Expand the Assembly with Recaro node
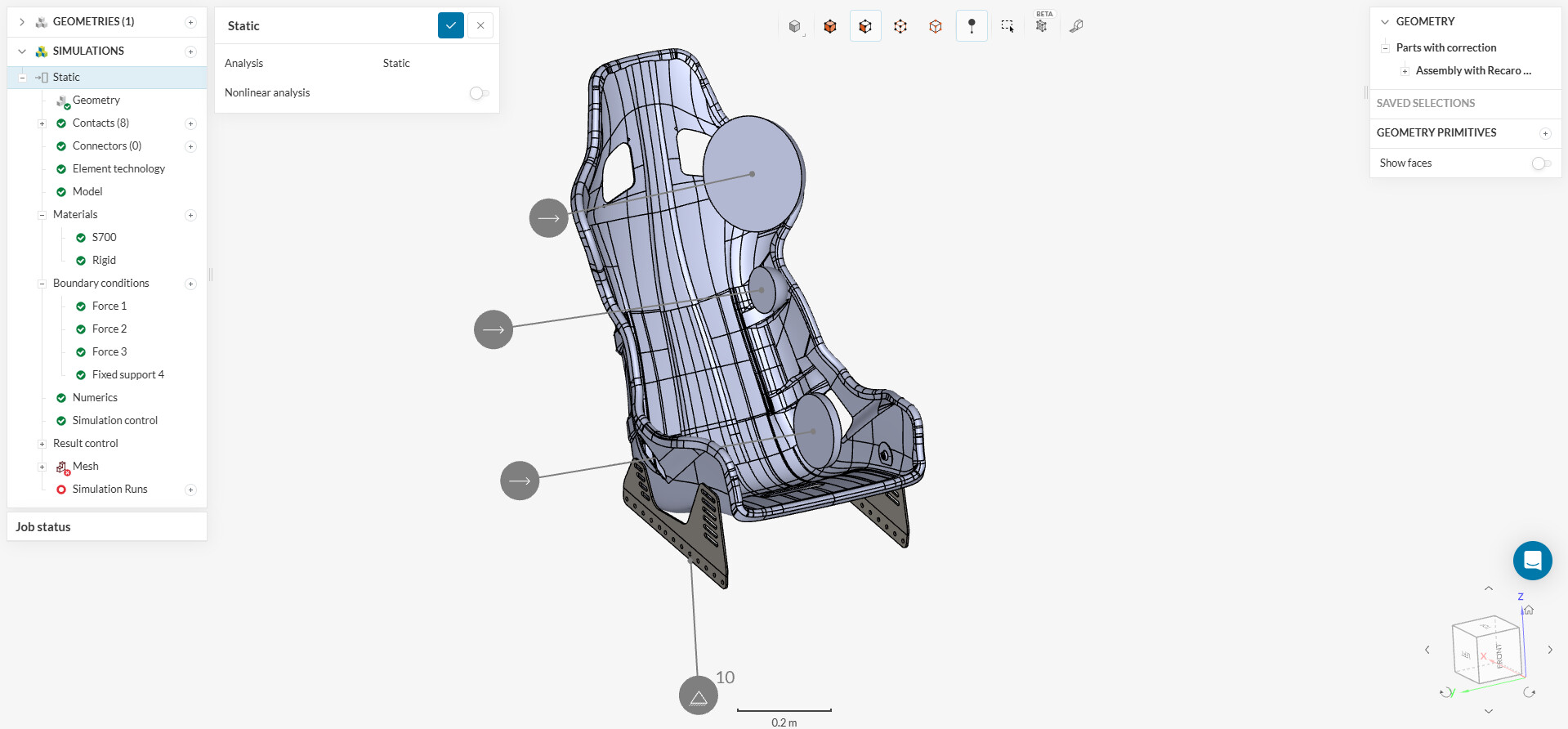Screen dimensions: 1568x729 (x=1405, y=71)
